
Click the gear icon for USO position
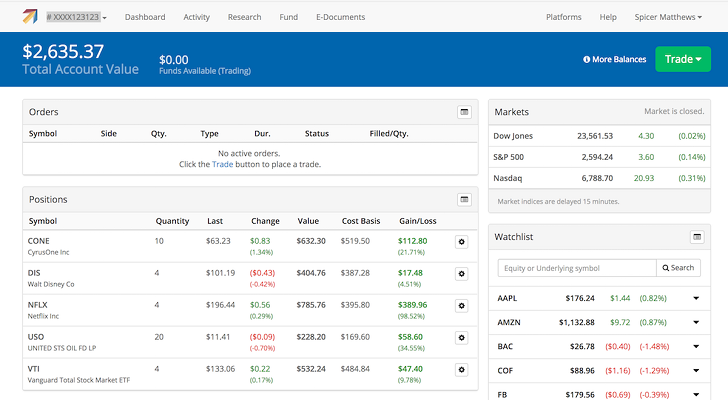click(461, 337)
